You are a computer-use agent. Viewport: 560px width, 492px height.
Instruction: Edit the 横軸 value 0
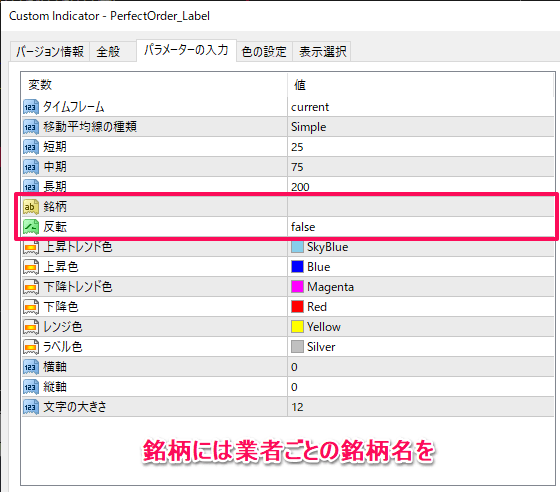click(294, 367)
